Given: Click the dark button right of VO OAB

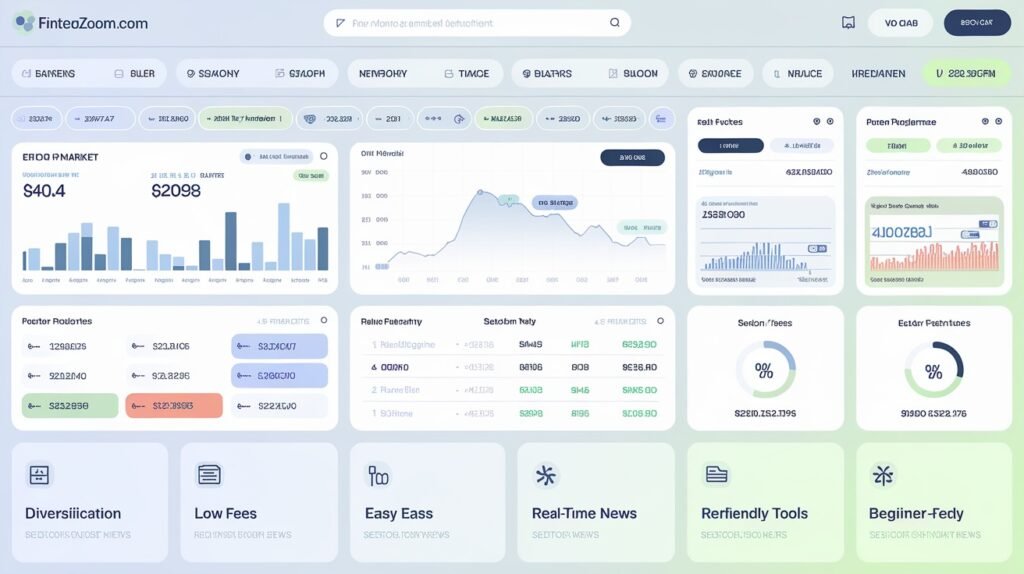Looking at the screenshot, I should (x=977, y=23).
